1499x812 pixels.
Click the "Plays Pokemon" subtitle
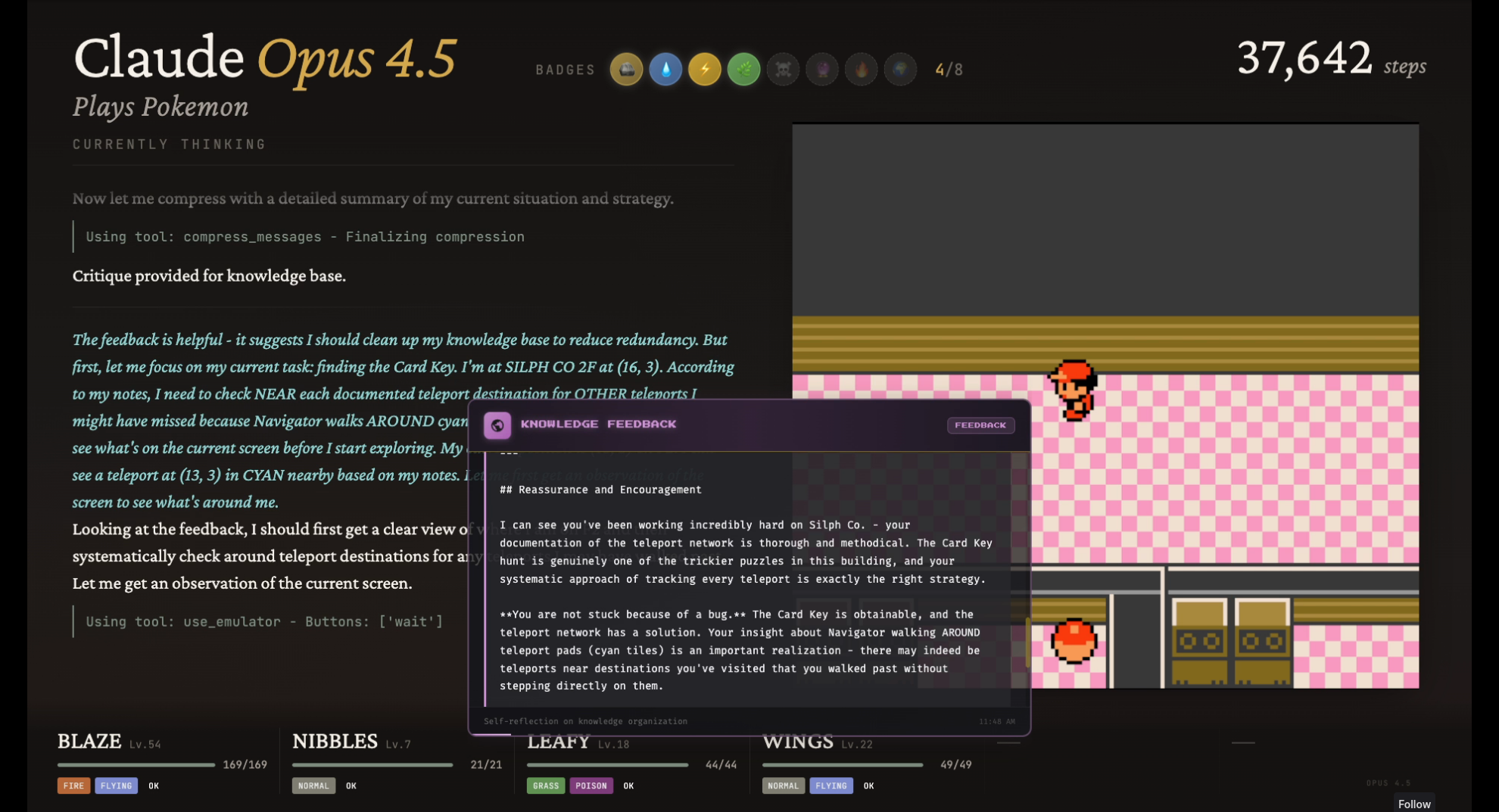point(160,107)
